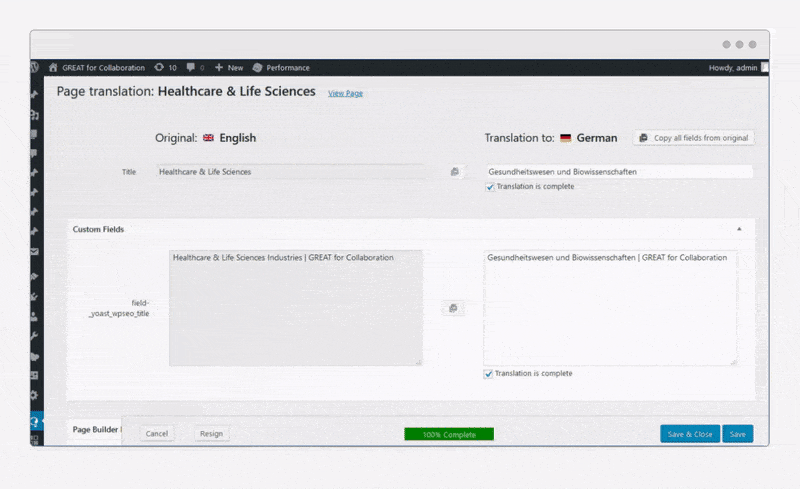Click the Performance gauge icon in admin bar

click(257, 68)
